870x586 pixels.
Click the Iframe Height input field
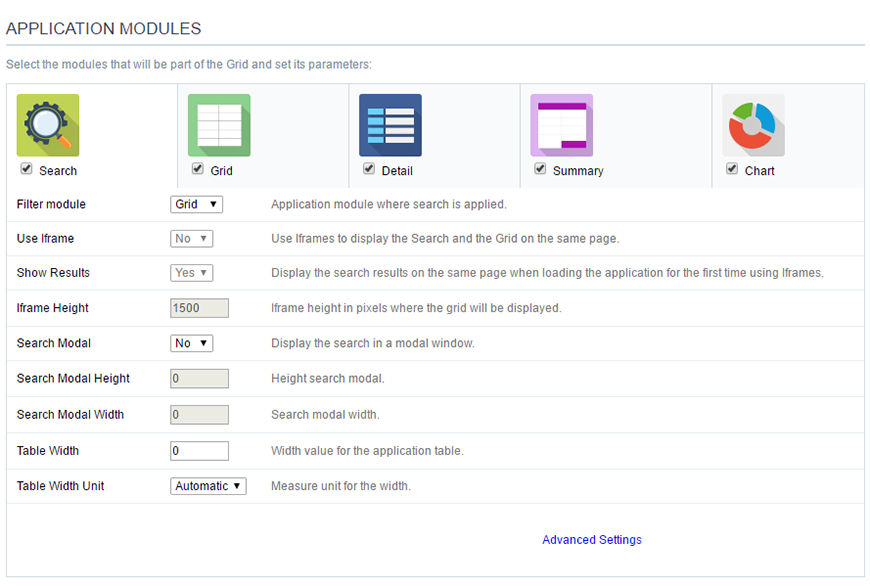pos(199,308)
